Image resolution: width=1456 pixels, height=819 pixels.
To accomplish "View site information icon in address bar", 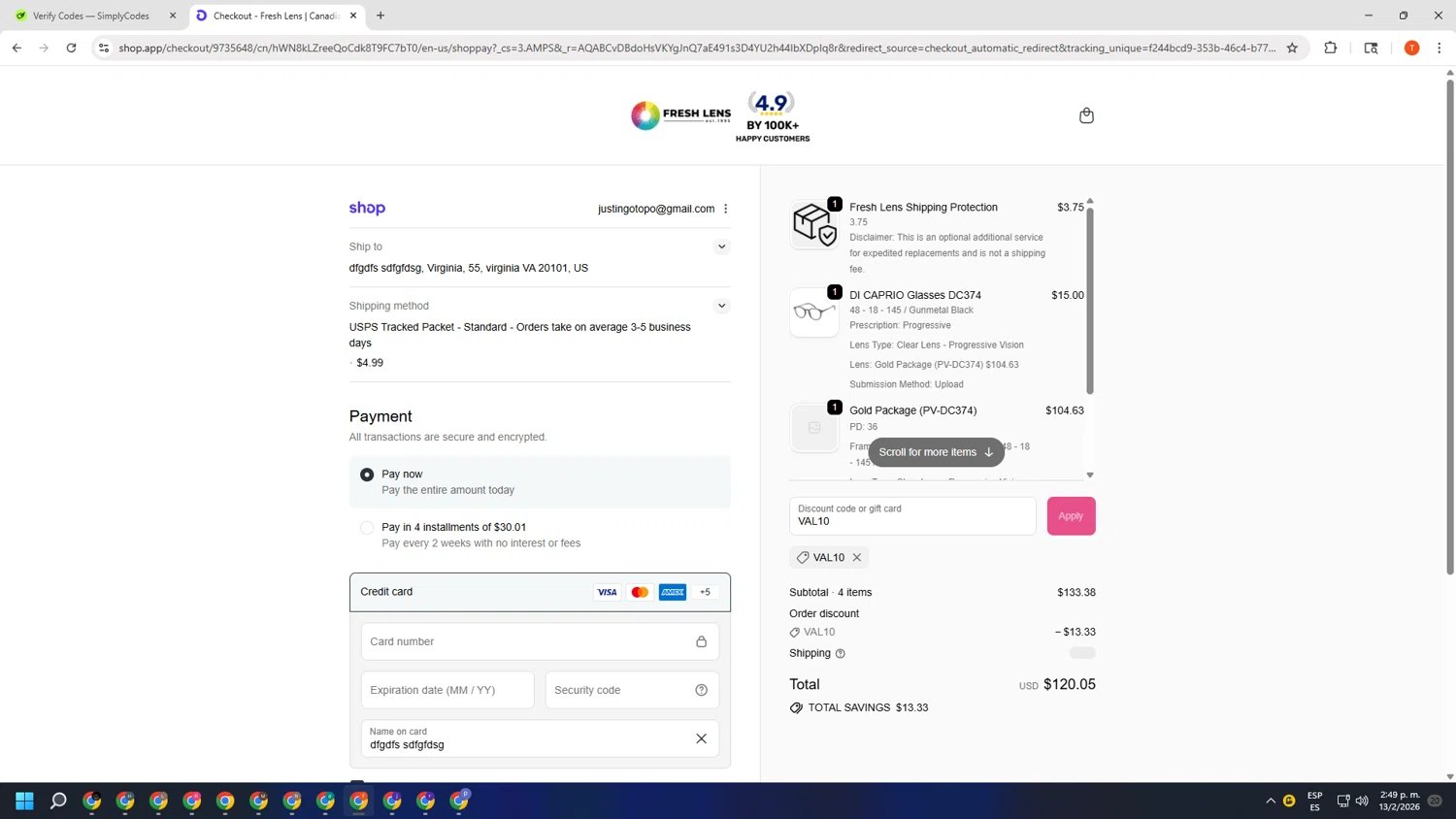I will (x=104, y=48).
